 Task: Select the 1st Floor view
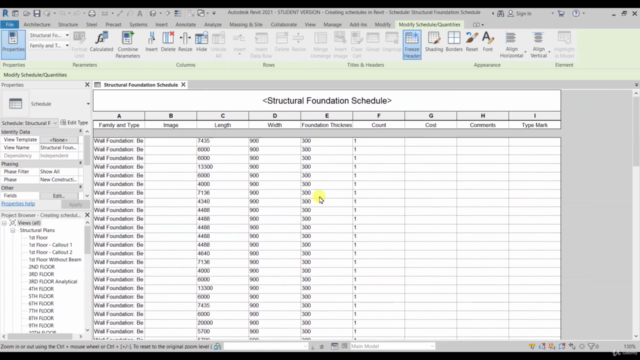tap(38, 238)
